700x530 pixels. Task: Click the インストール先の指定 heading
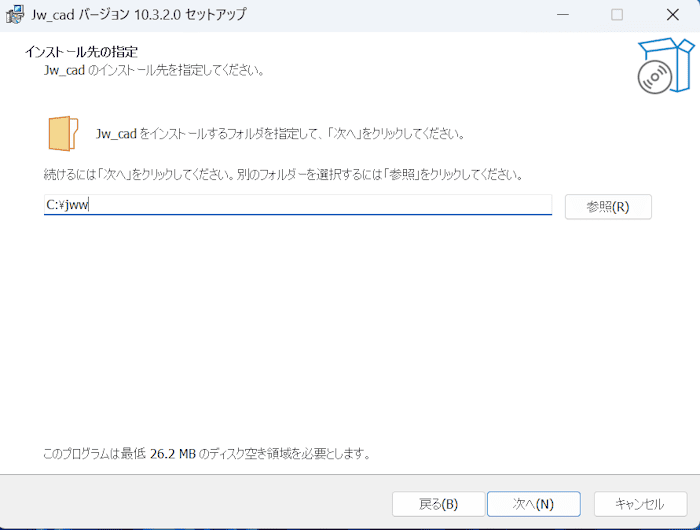click(x=81, y=52)
